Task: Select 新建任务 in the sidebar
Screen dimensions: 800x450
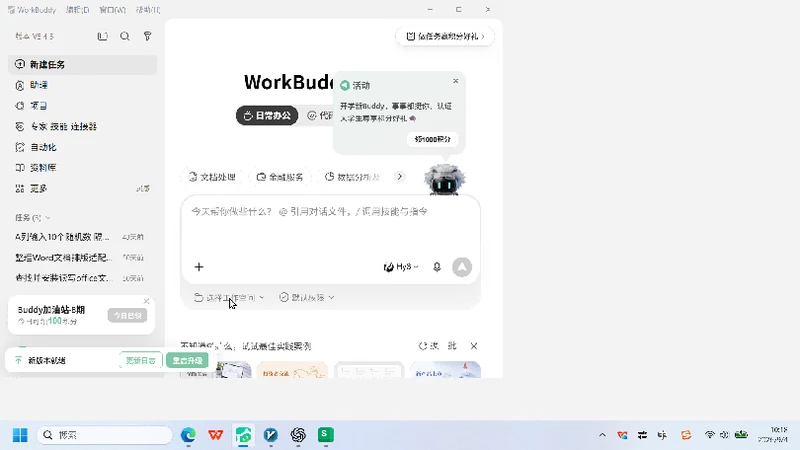Action: [82, 64]
